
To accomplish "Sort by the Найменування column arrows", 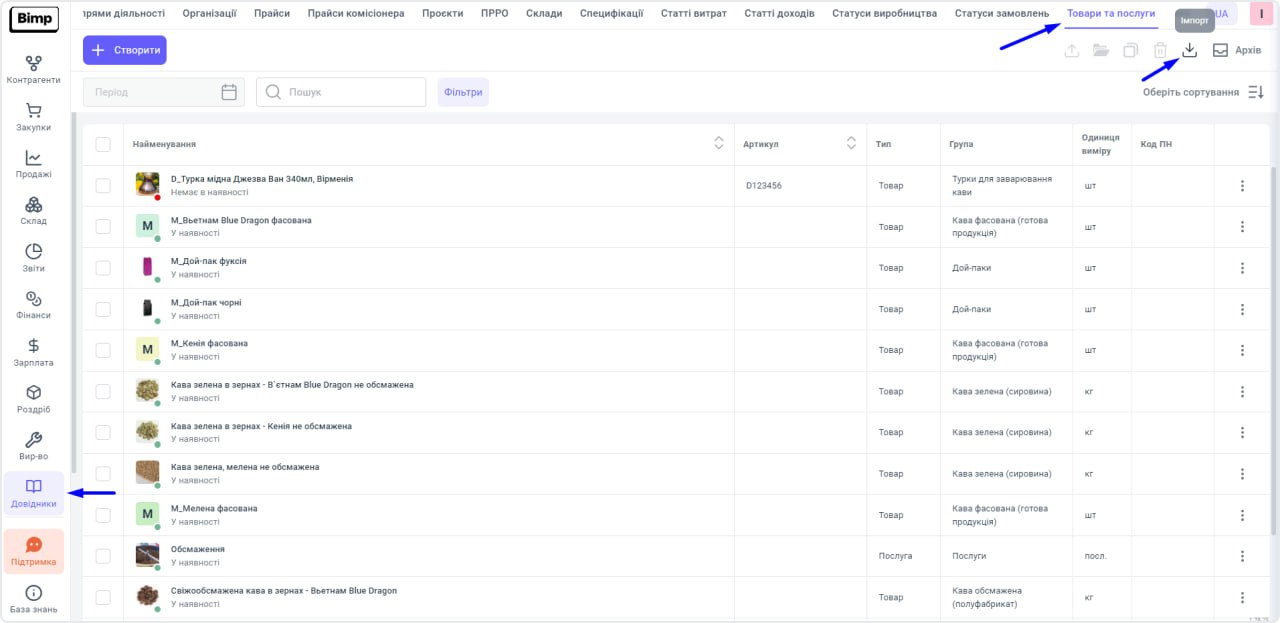I will pyautogui.click(x=718, y=144).
